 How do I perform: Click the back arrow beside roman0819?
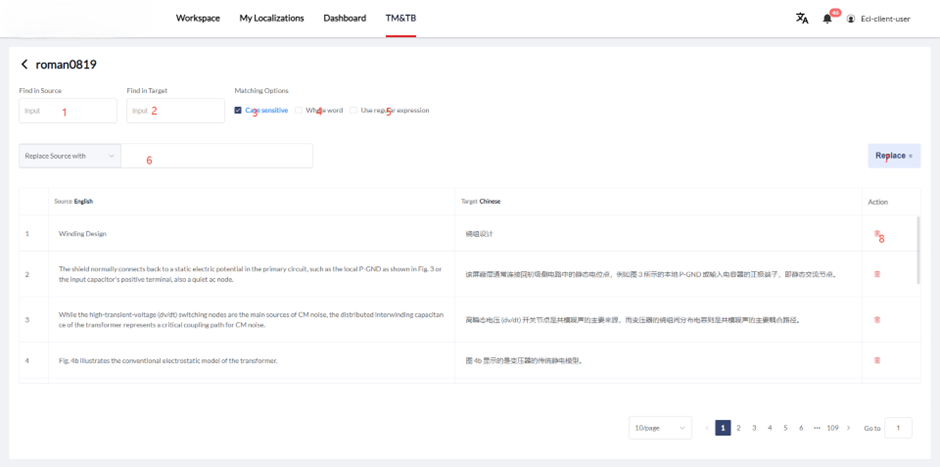25,65
